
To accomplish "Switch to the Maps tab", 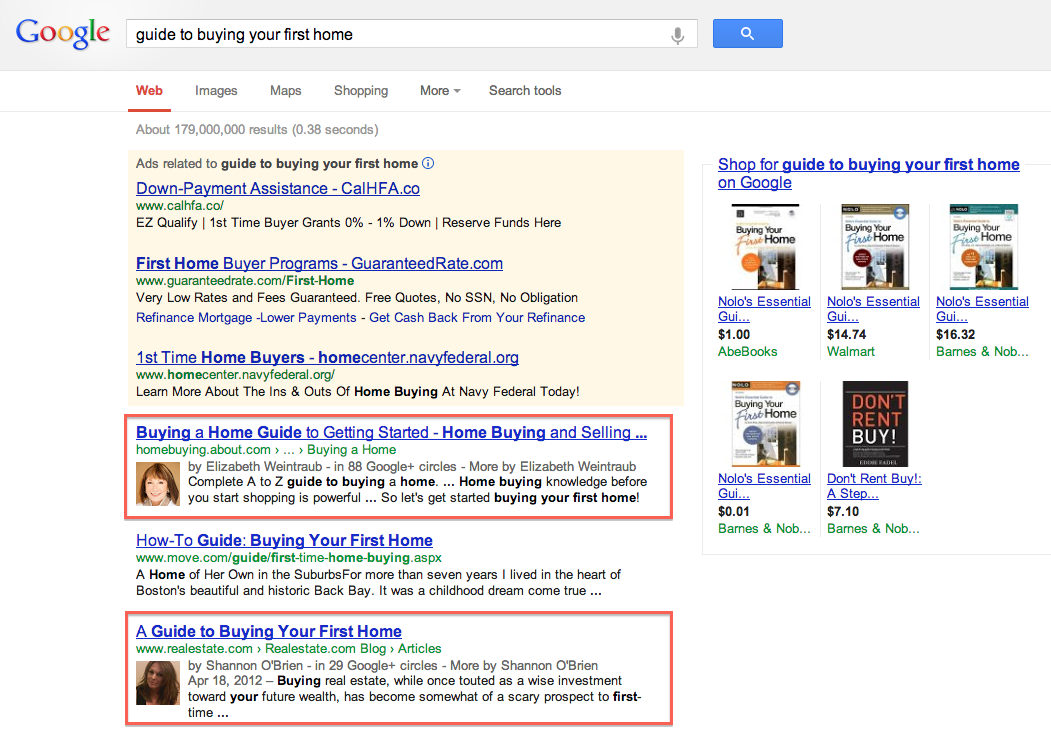I will (x=286, y=90).
